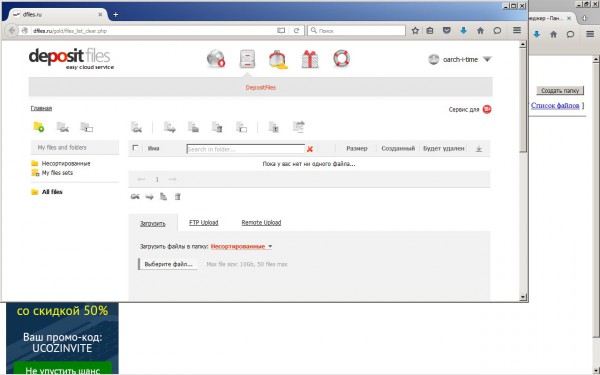Image resolution: width=600 pixels, height=375 pixels.
Task: Click the trash delete icon below file list
Action: click(178, 197)
